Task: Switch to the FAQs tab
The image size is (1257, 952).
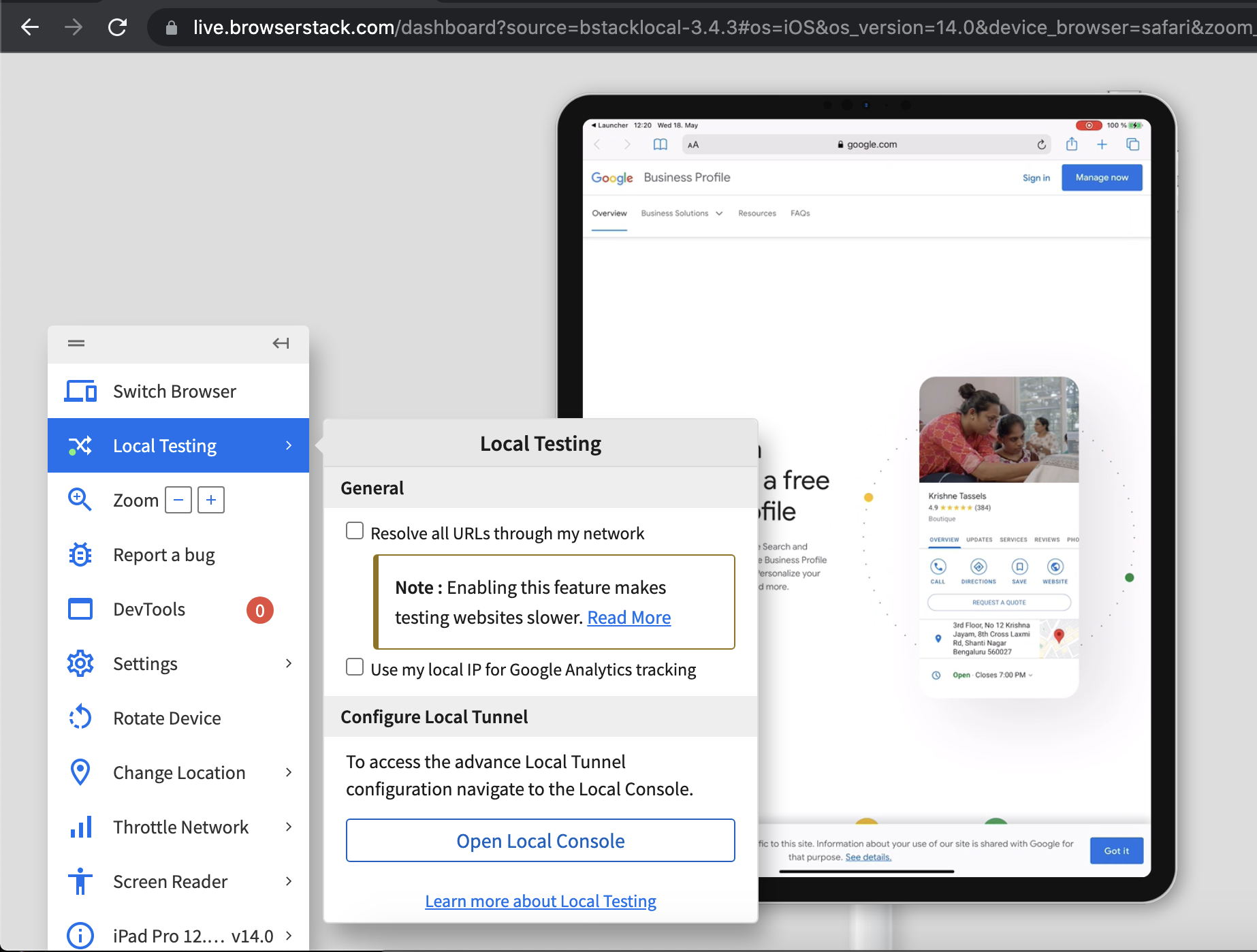Action: click(x=800, y=213)
